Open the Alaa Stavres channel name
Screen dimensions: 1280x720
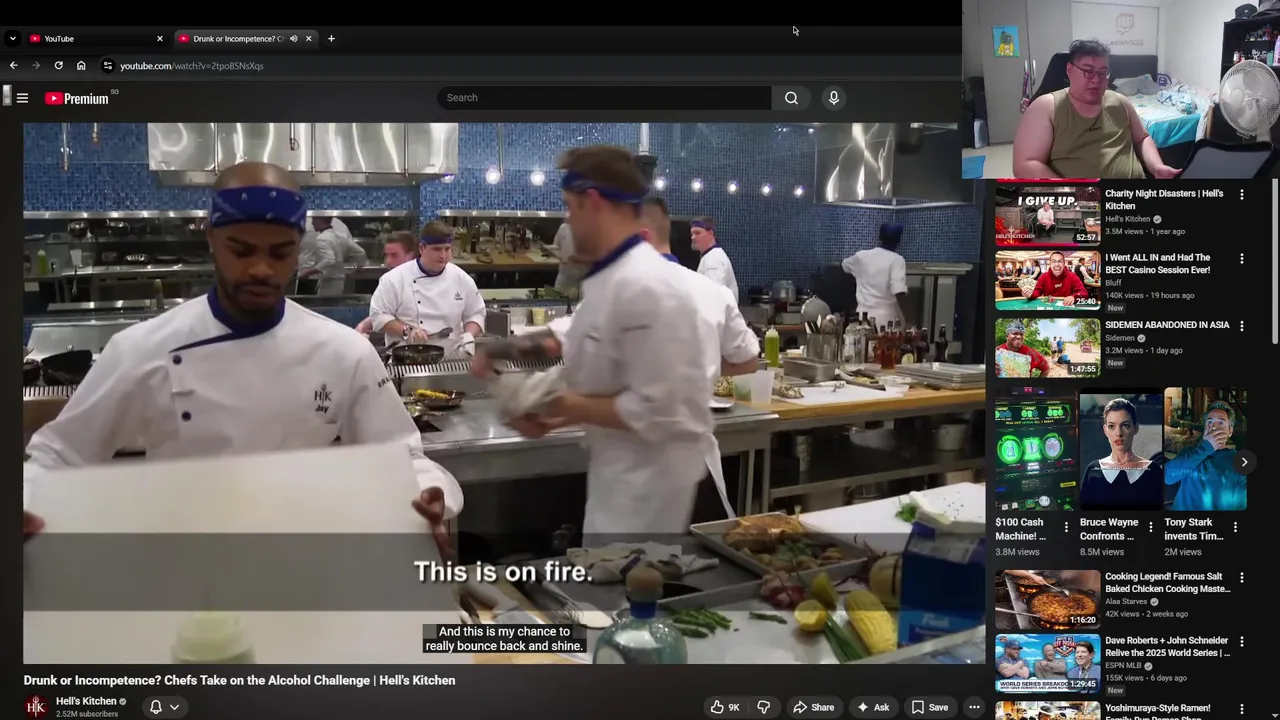1127,602
